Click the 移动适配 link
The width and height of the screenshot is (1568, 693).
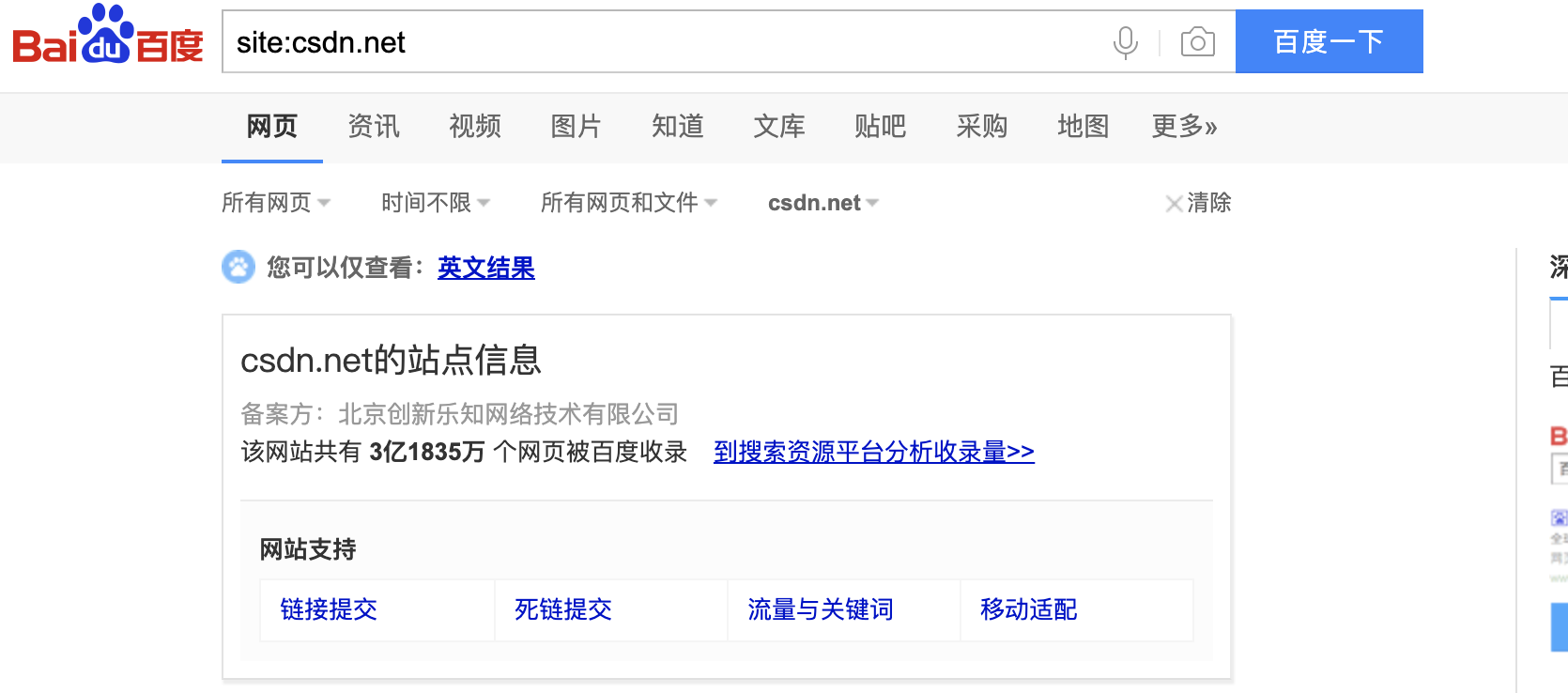click(x=1029, y=609)
